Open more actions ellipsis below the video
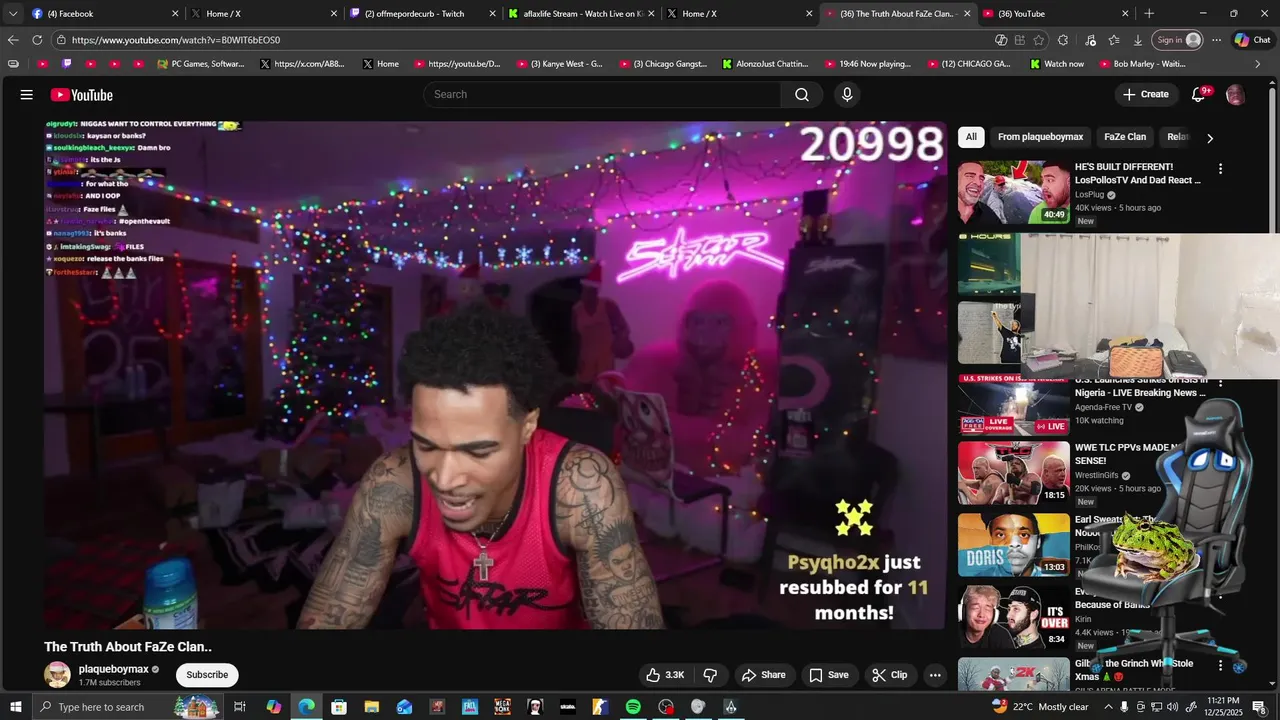1280x720 pixels. (x=935, y=675)
